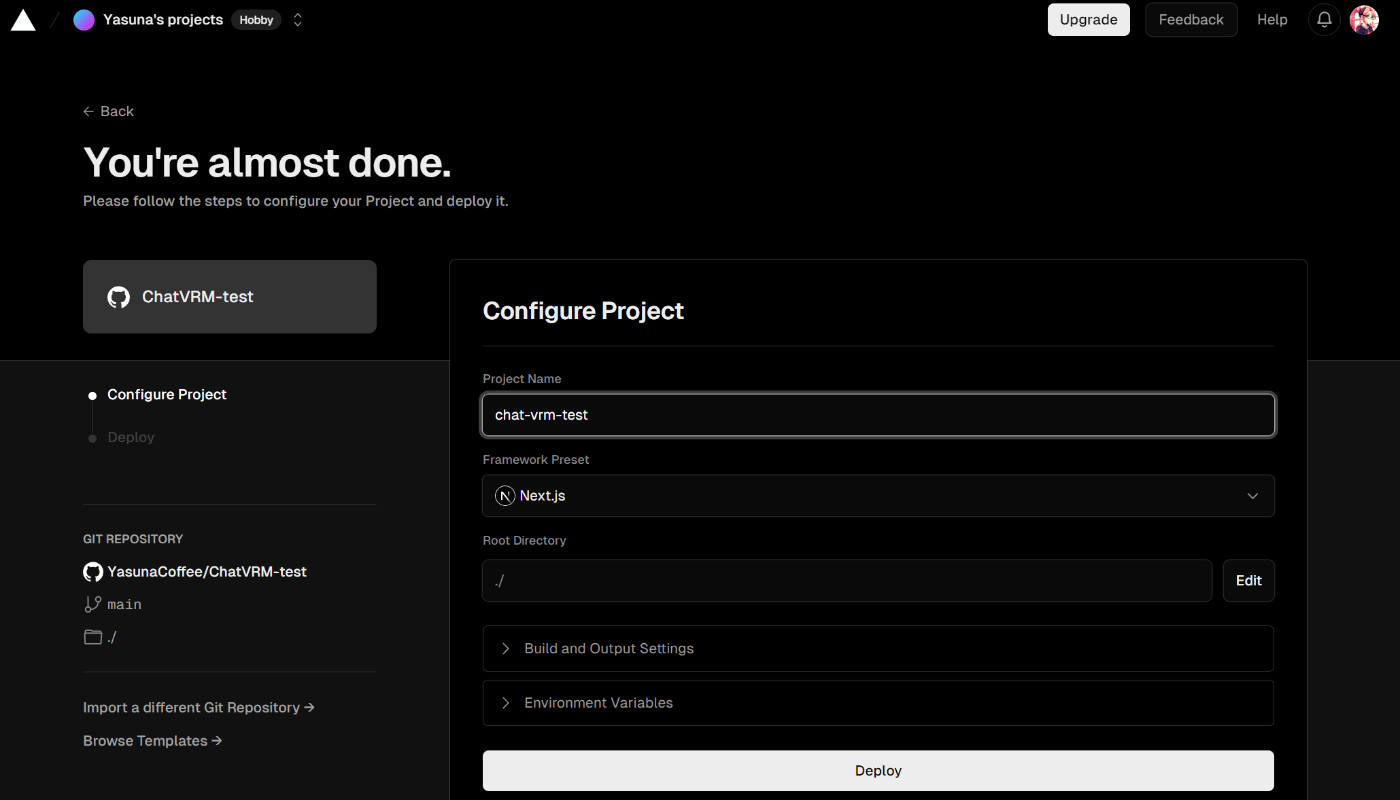
Task: Click Edit next to Root Directory
Action: click(1249, 580)
